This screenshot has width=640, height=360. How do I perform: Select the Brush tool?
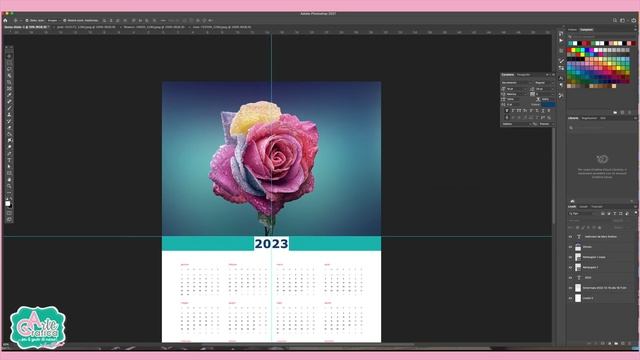[9, 109]
